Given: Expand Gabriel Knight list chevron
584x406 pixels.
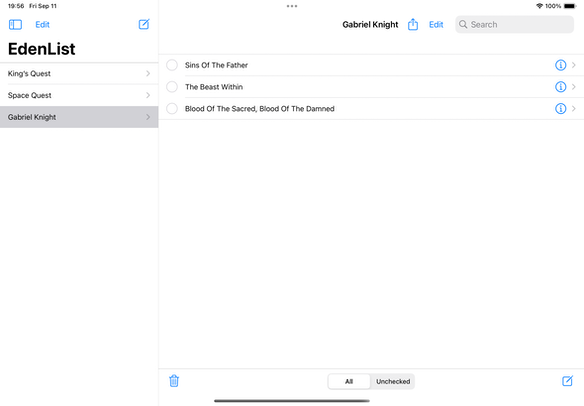Looking at the screenshot, I should 148,117.
